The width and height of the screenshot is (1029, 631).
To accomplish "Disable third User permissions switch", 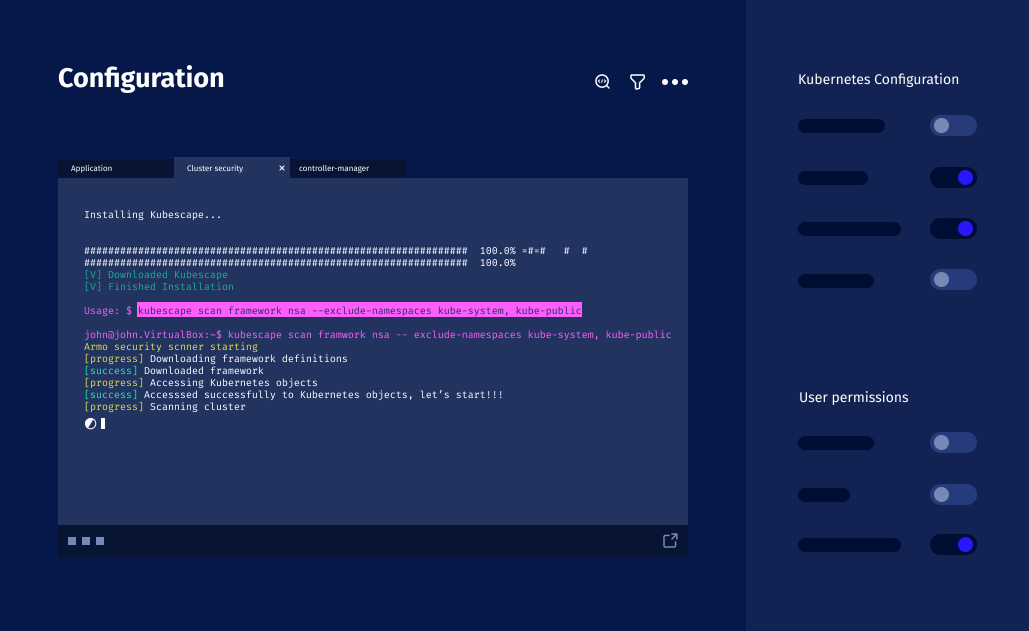I will point(953,544).
